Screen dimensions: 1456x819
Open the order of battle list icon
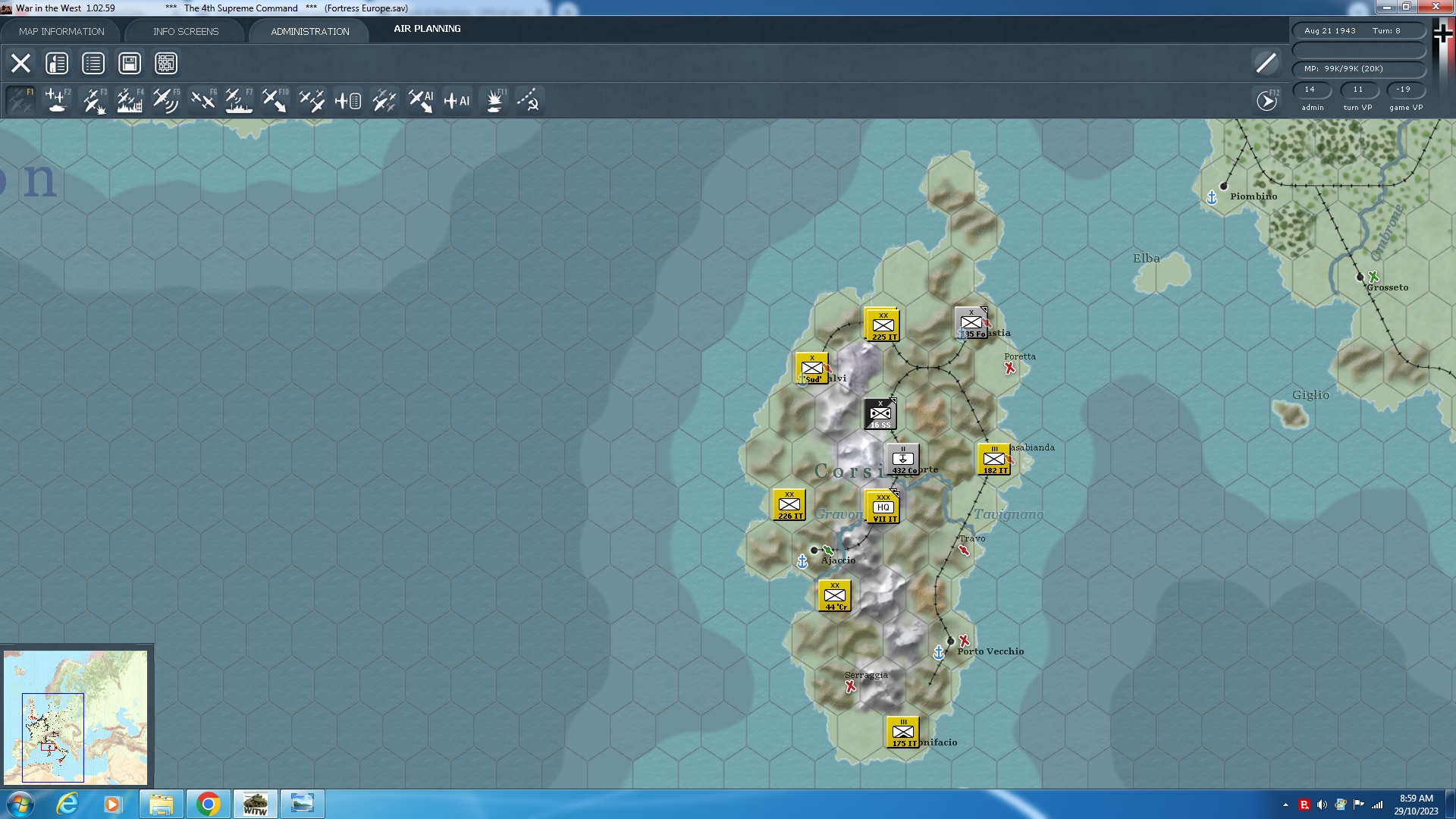coord(93,63)
